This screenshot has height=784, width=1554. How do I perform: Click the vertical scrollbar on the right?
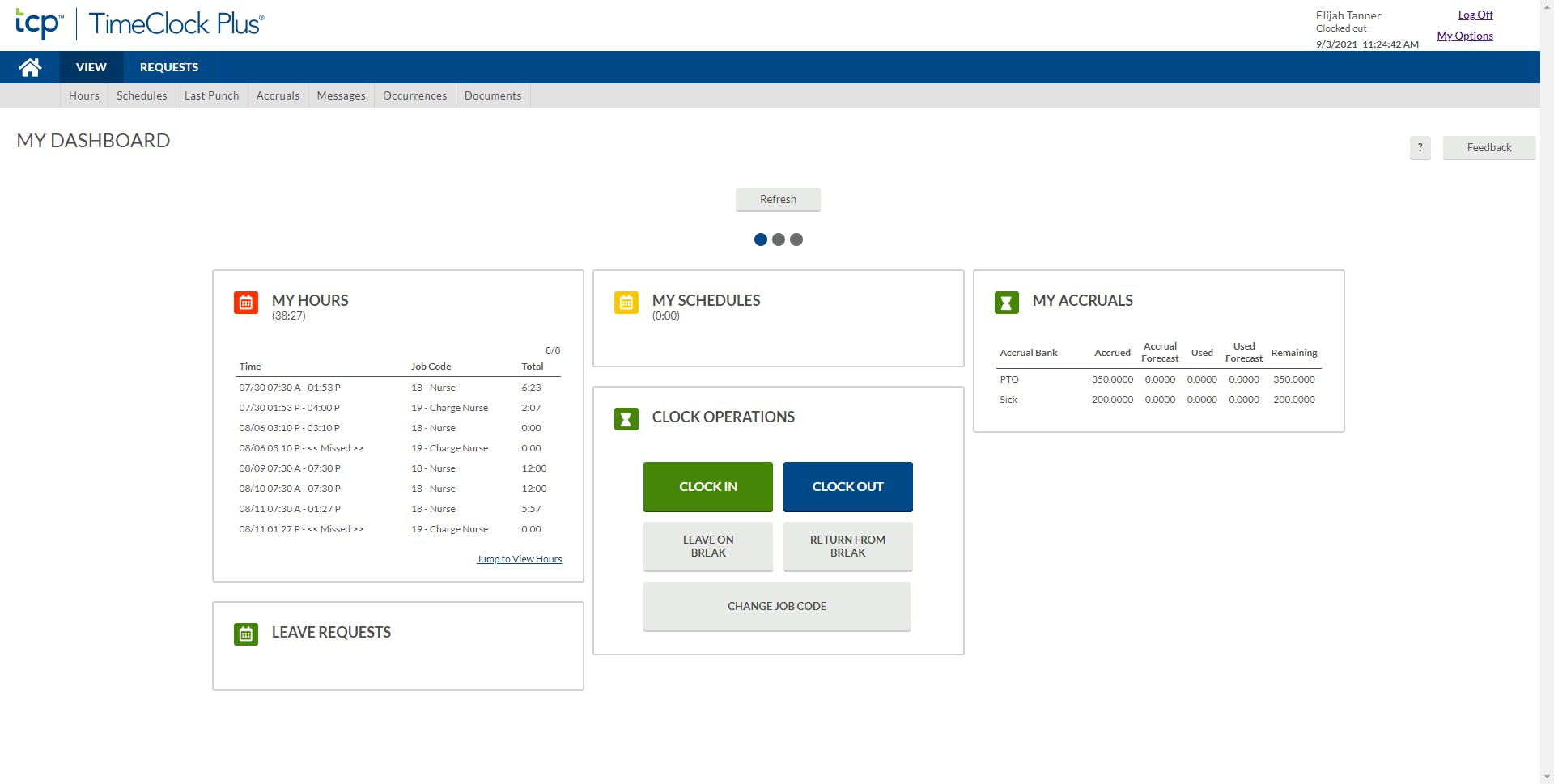1548,392
